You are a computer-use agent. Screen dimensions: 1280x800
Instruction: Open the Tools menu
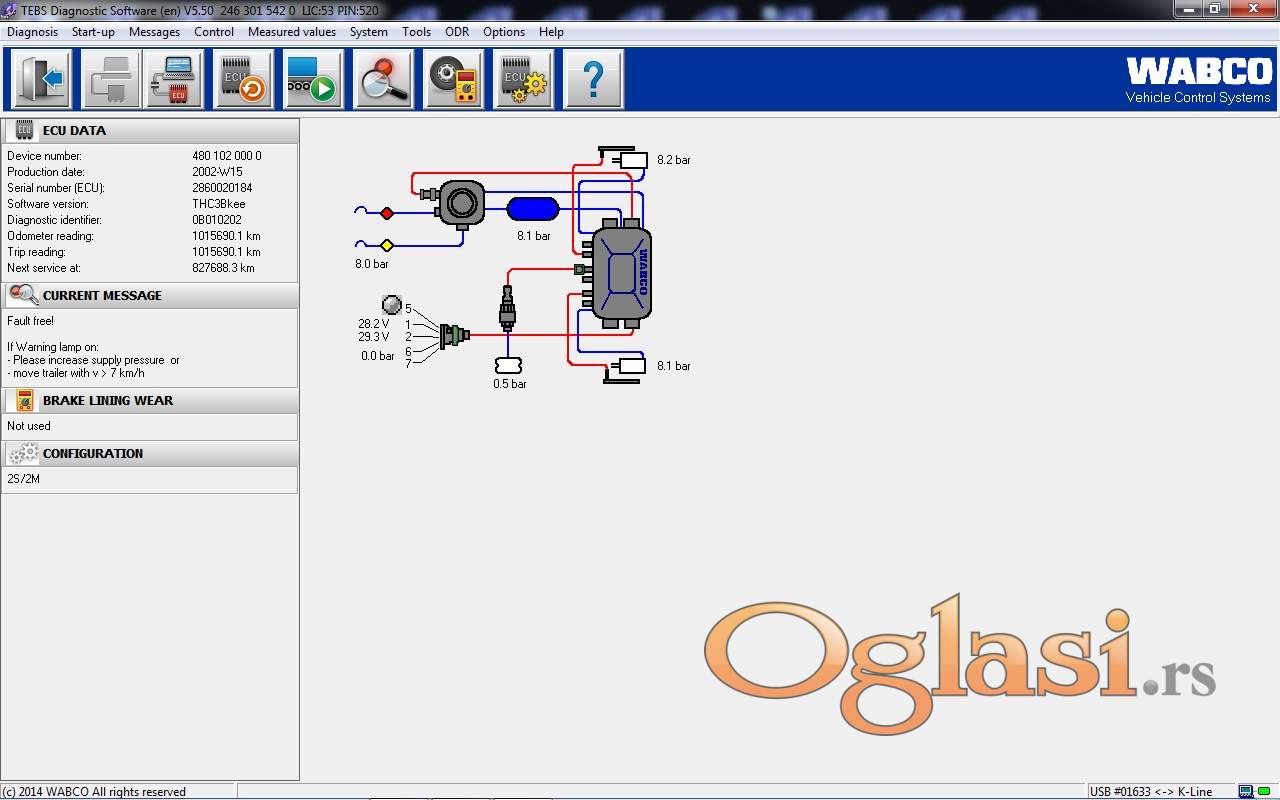point(417,32)
